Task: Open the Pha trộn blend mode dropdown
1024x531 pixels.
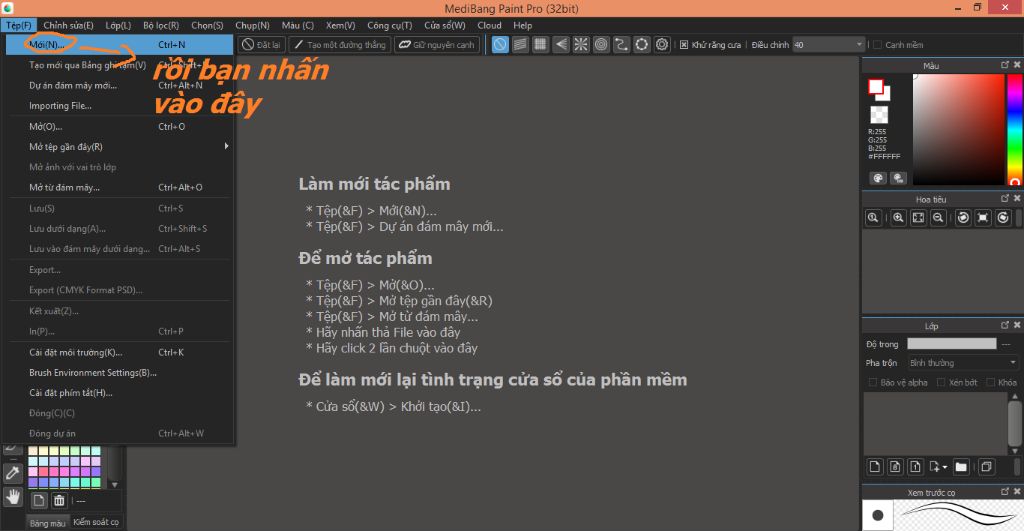Action: [963, 362]
